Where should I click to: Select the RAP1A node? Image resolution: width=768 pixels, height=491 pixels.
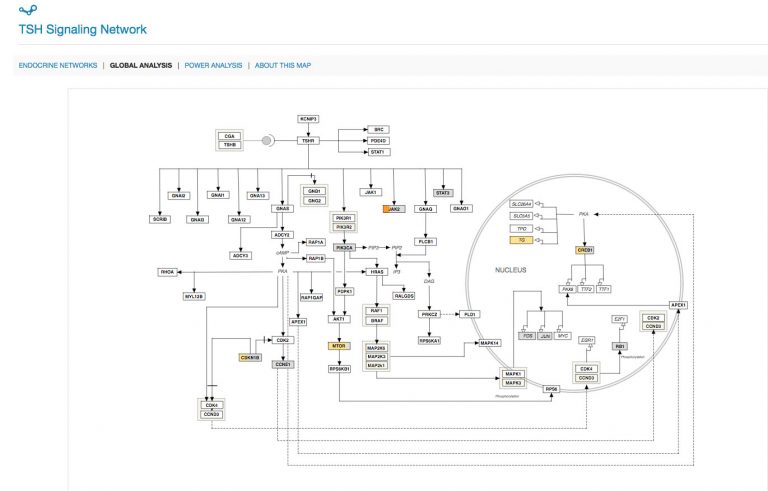click(316, 242)
